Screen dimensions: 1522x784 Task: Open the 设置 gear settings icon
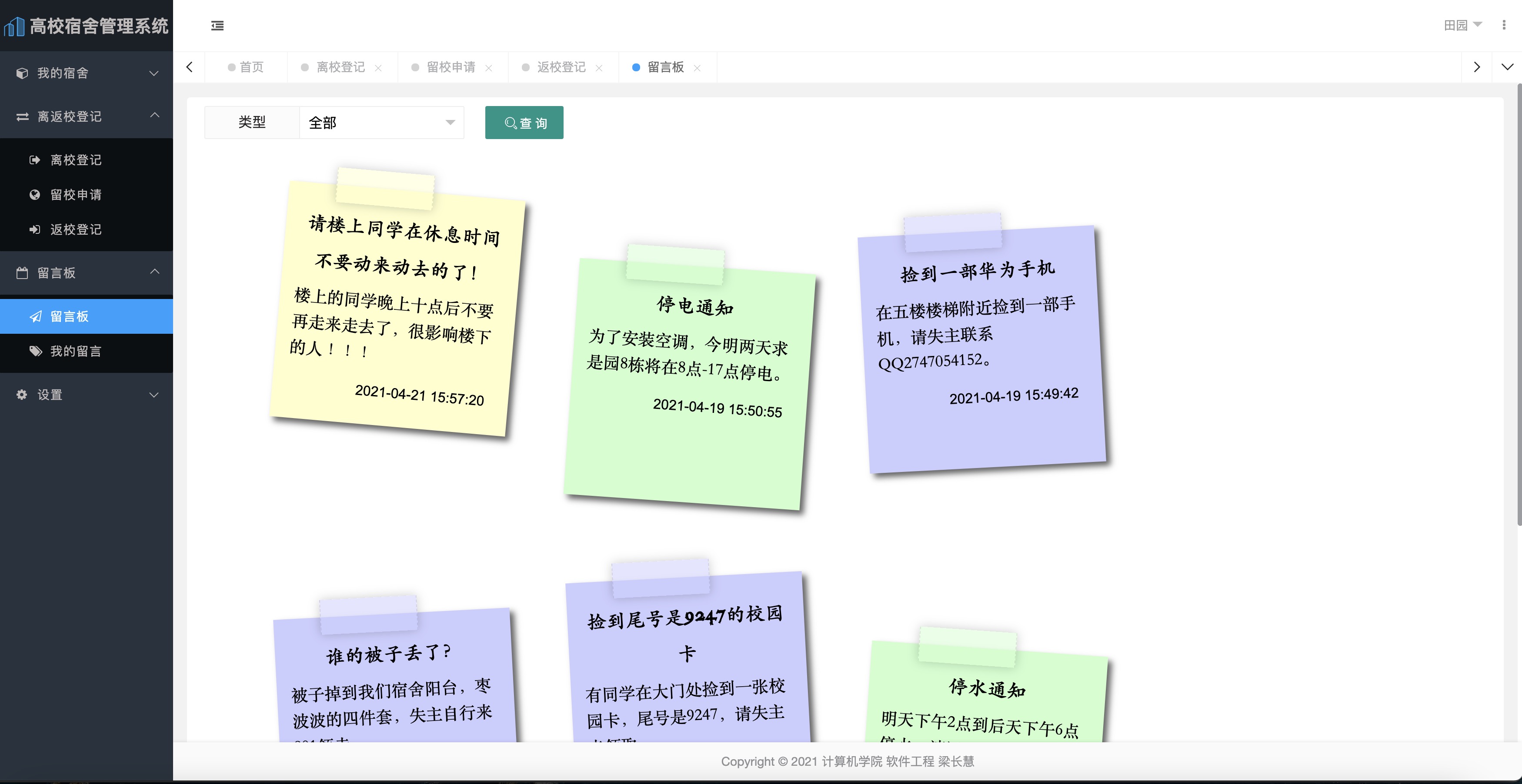[x=21, y=395]
